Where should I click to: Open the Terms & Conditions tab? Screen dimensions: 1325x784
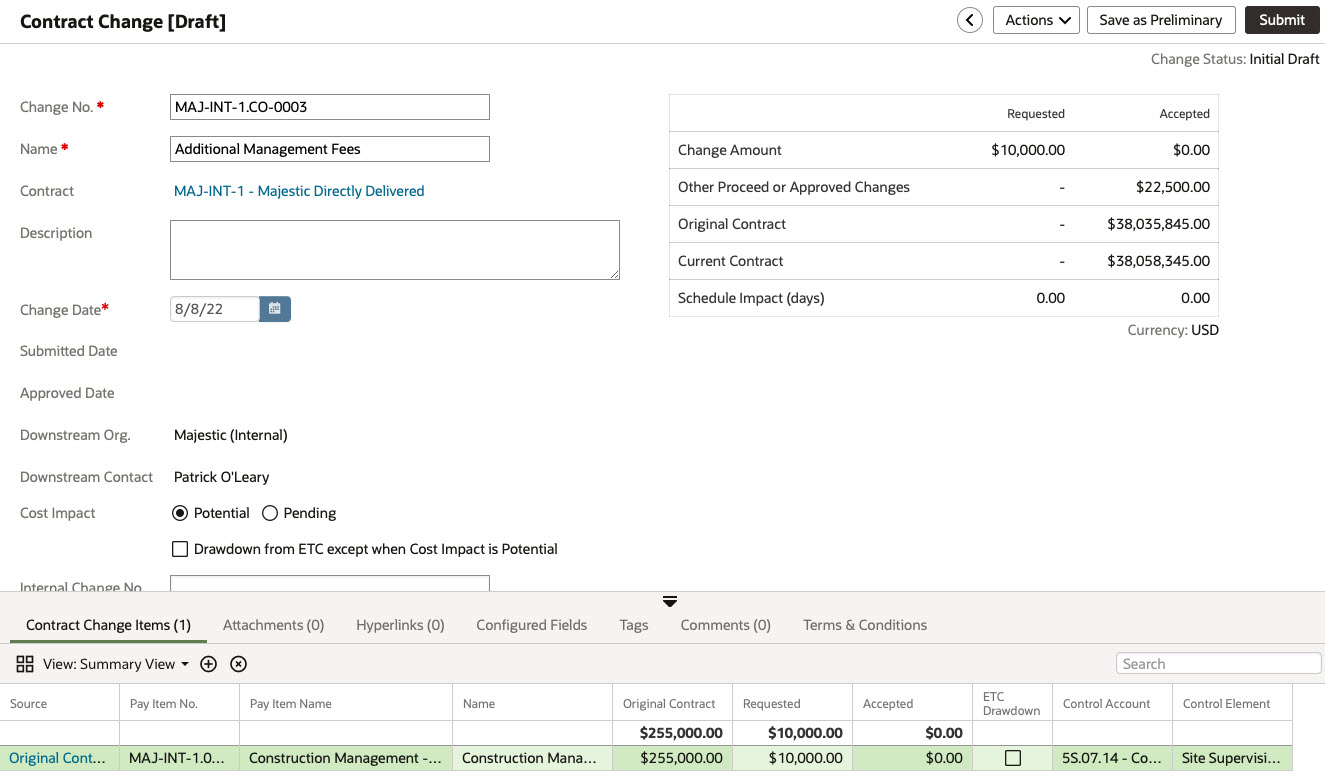point(864,625)
